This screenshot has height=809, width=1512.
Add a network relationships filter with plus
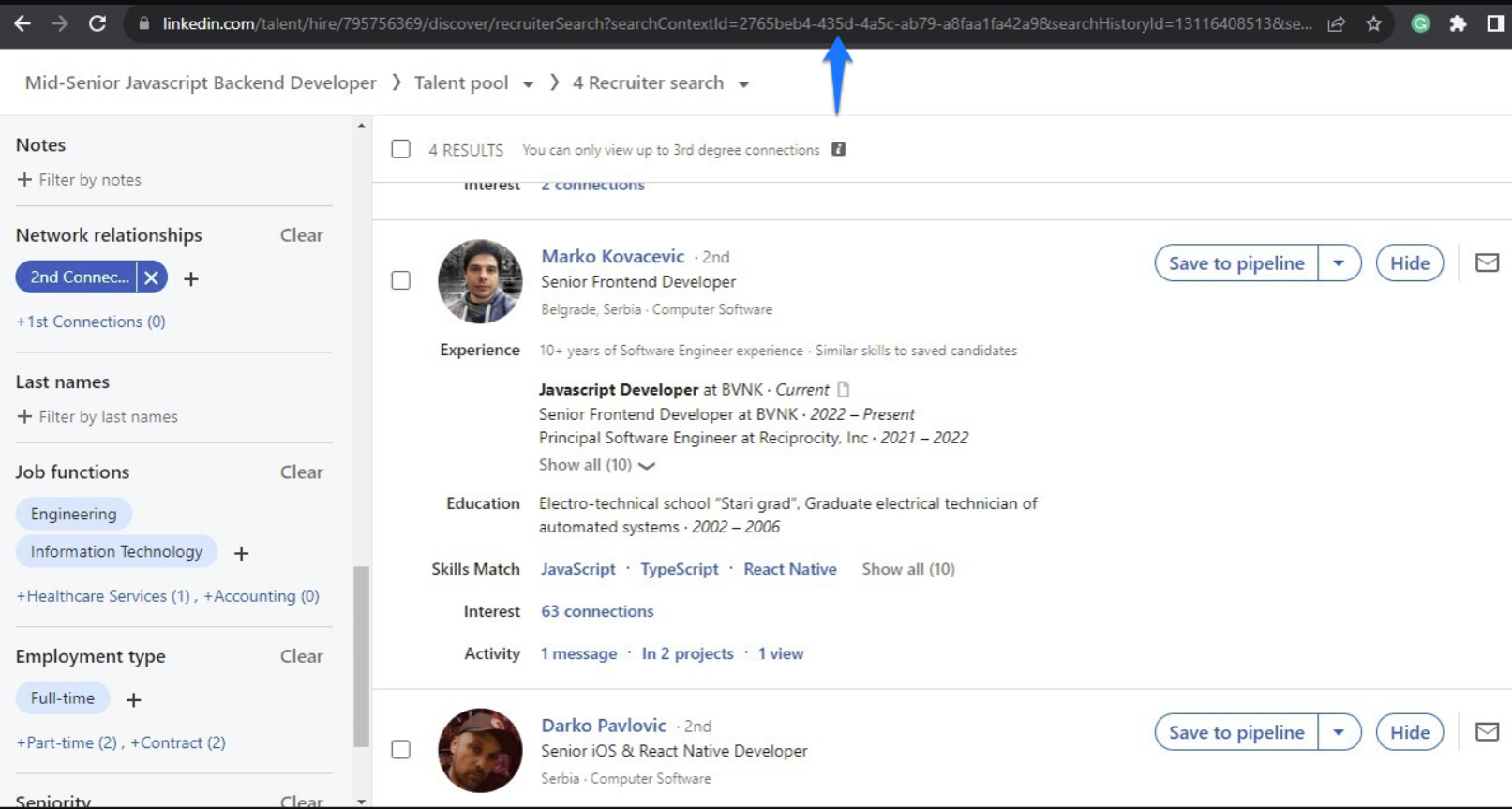coord(191,278)
